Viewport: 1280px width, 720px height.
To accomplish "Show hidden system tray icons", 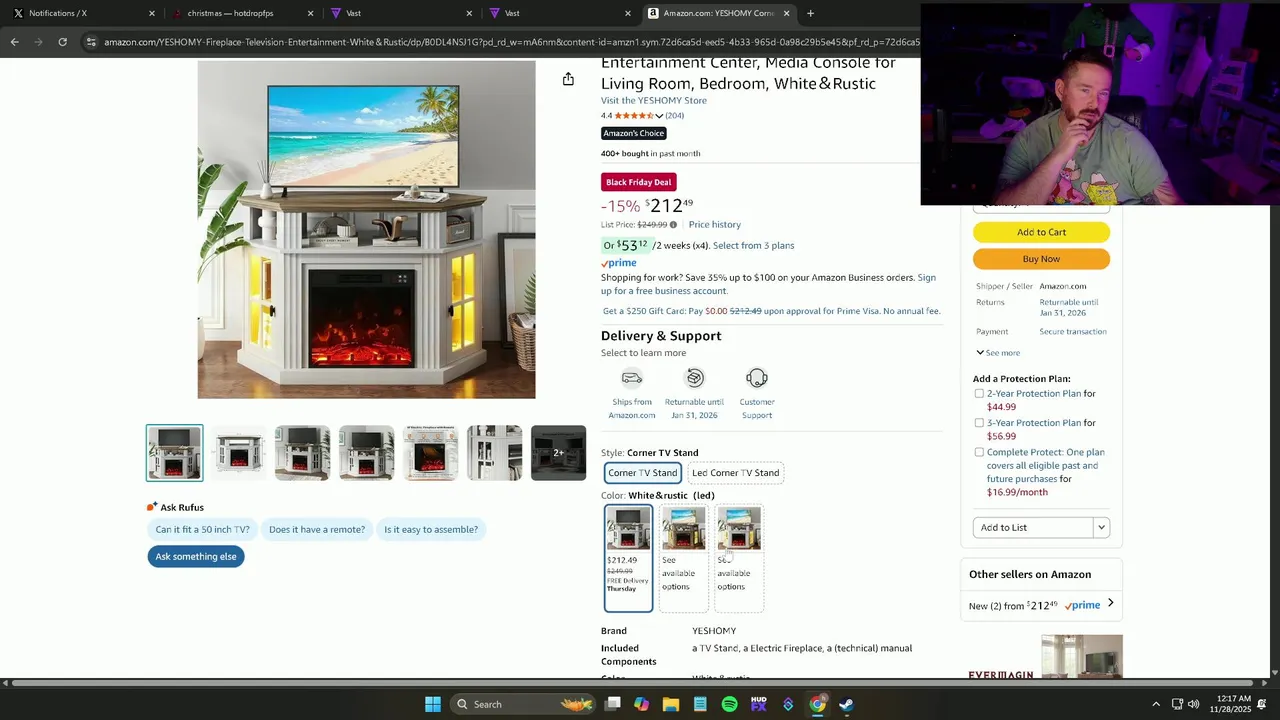I will 1156,704.
